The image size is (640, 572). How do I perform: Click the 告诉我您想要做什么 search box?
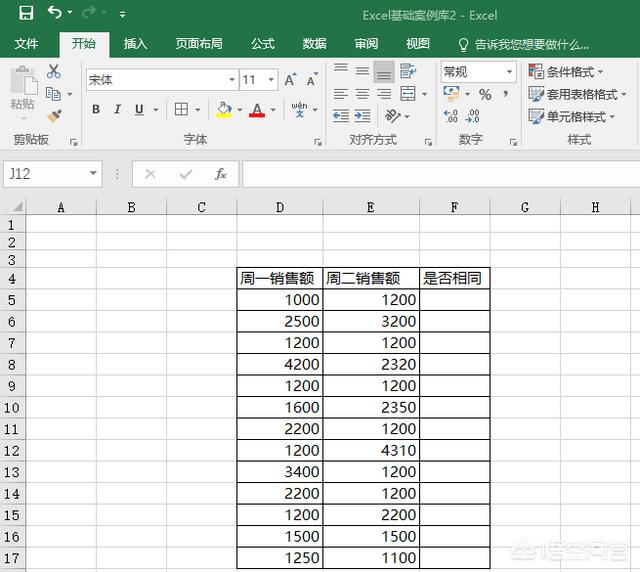[x=524, y=44]
